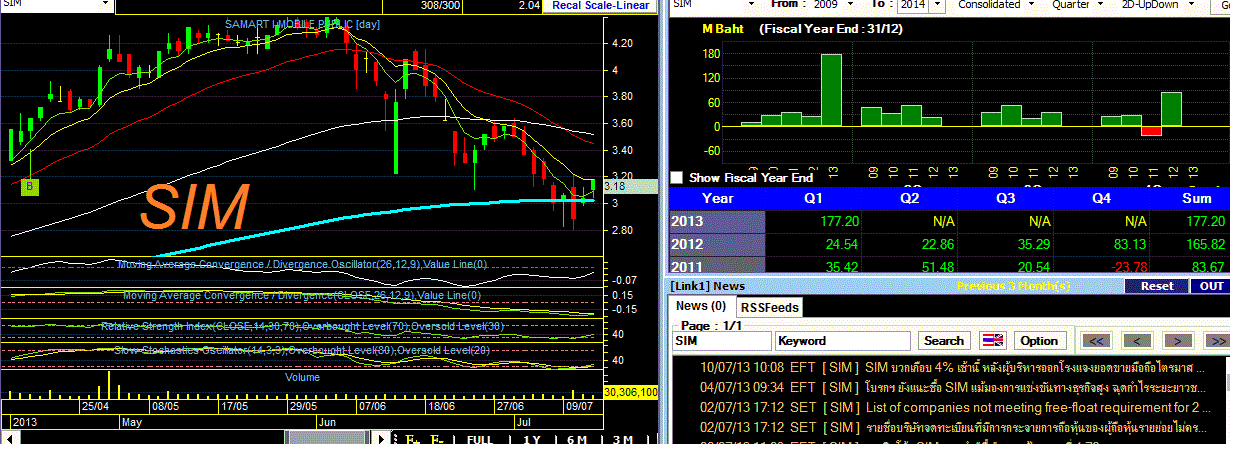This screenshot has height=454, width=1249.
Task: Click the Search news button
Action: click(x=944, y=341)
